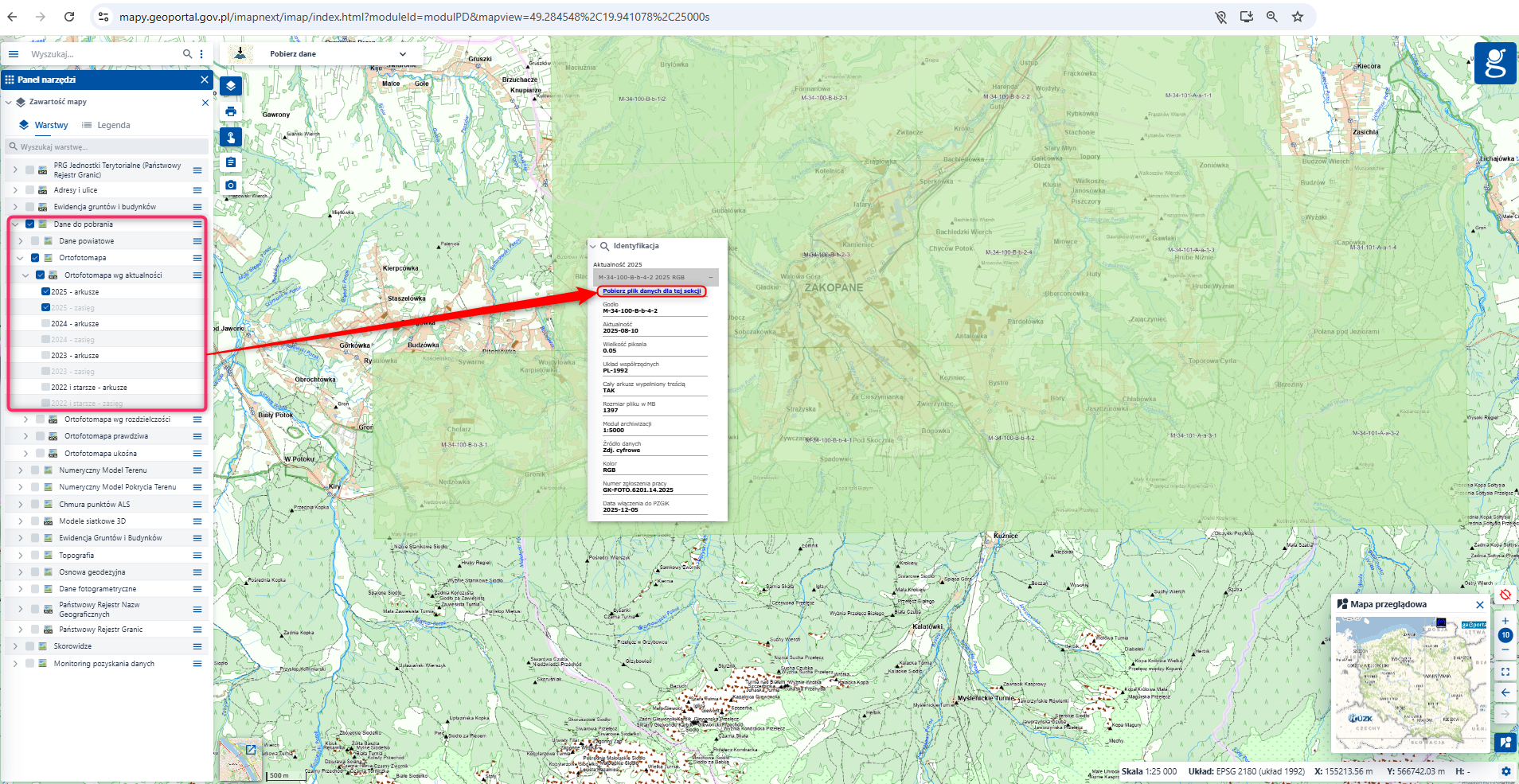Expand 'Numeryczny Model Terenu' group
Image resolution: width=1519 pixels, height=784 pixels.
(x=21, y=470)
